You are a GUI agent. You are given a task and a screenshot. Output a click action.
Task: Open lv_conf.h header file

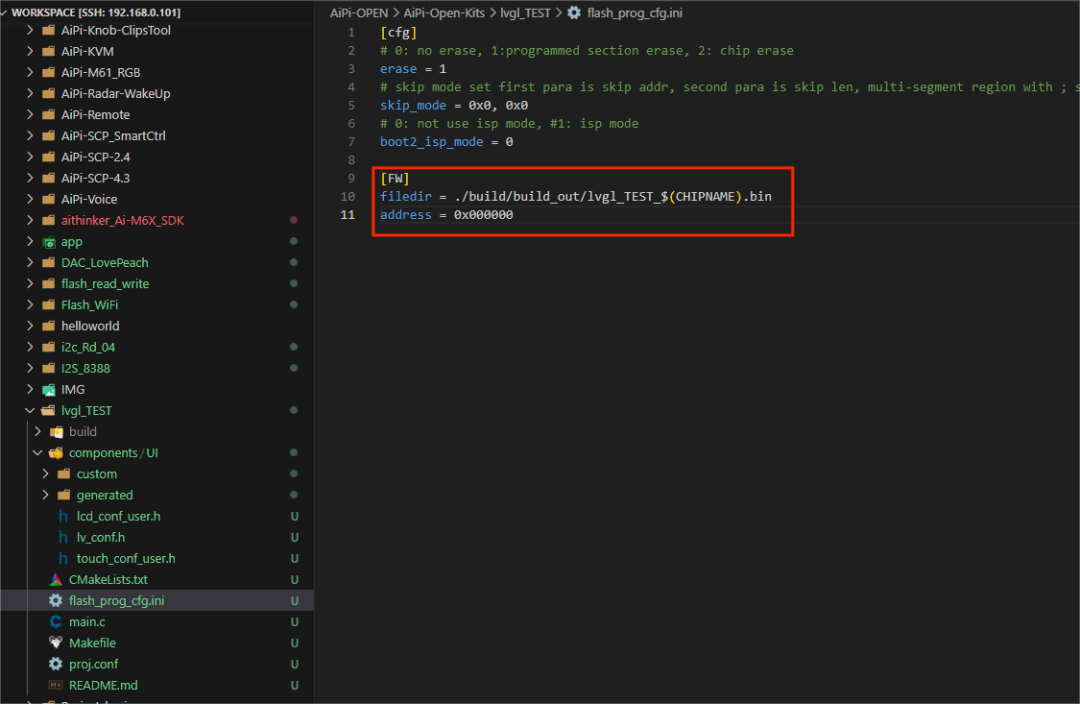[x=101, y=537]
